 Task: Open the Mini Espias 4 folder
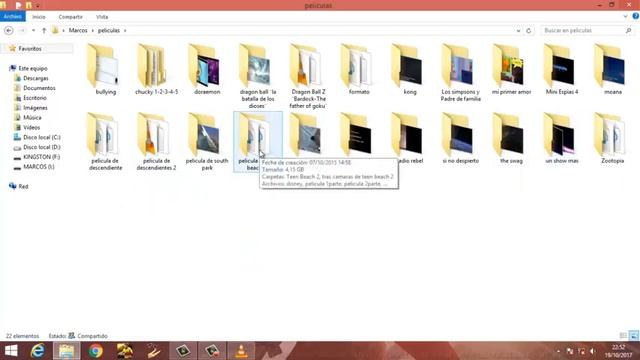pyautogui.click(x=562, y=69)
